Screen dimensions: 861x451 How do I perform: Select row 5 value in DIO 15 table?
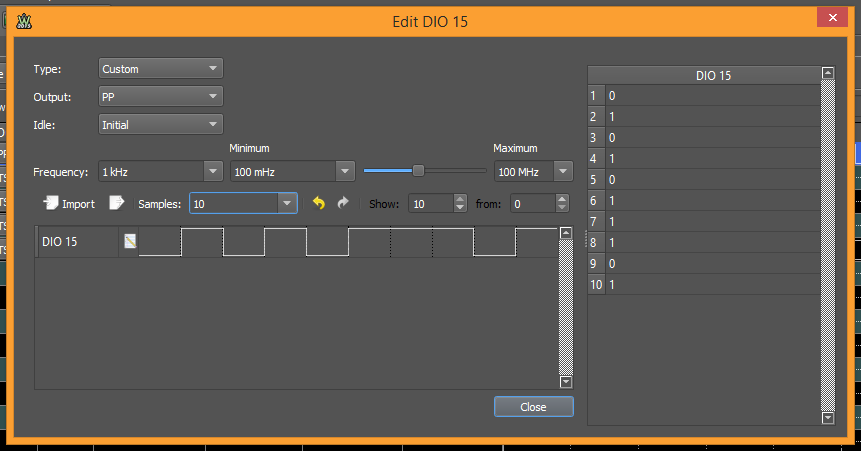(x=712, y=179)
